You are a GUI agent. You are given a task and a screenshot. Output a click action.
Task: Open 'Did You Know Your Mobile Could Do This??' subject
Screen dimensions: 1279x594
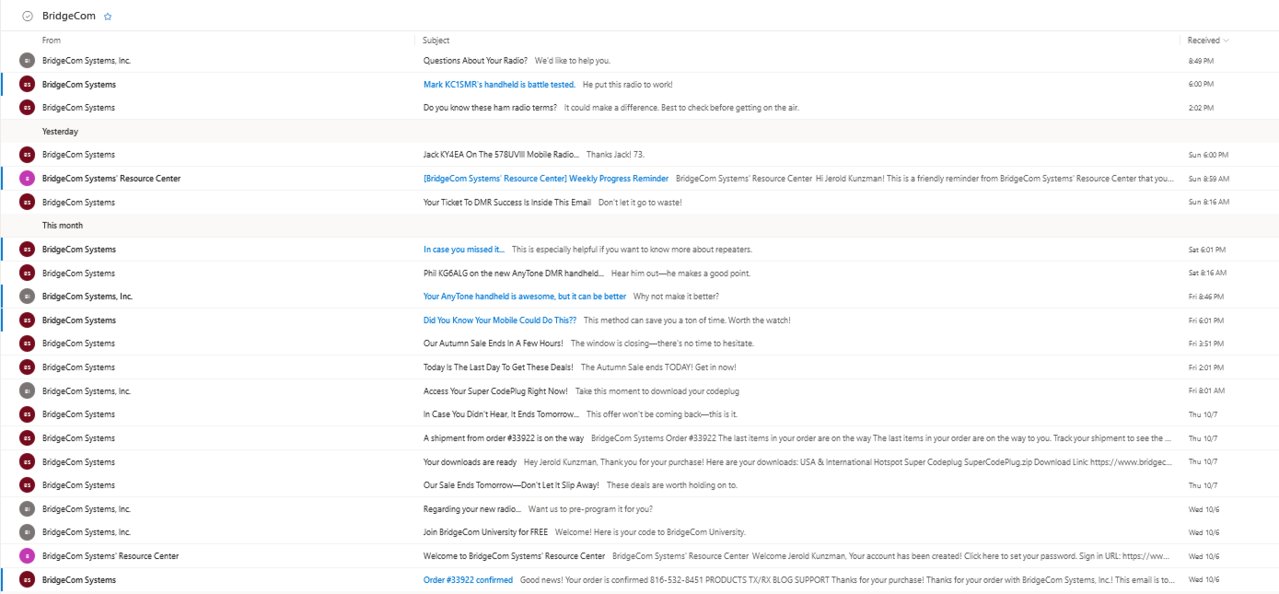(500, 320)
